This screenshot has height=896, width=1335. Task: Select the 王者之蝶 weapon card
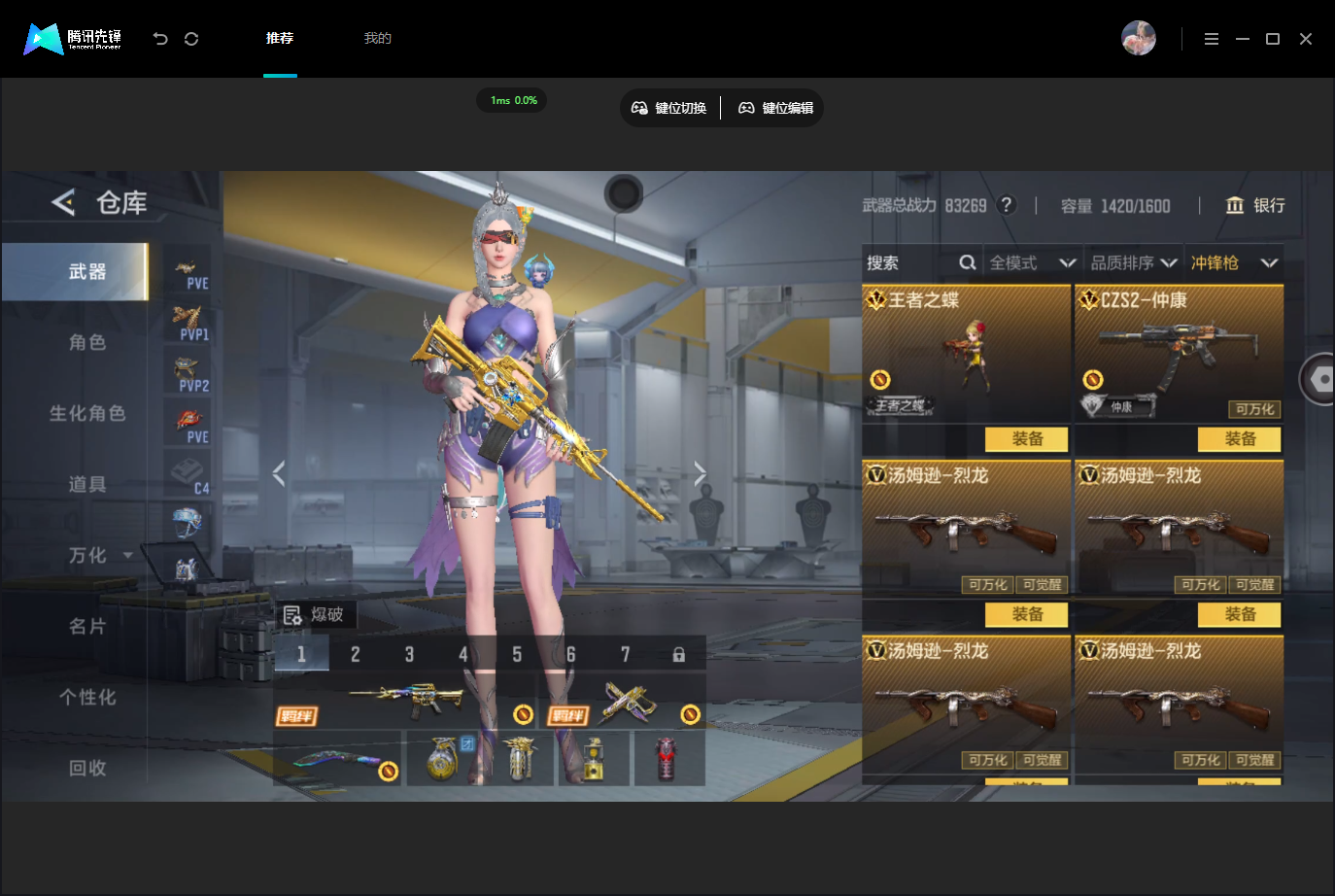(x=967, y=353)
